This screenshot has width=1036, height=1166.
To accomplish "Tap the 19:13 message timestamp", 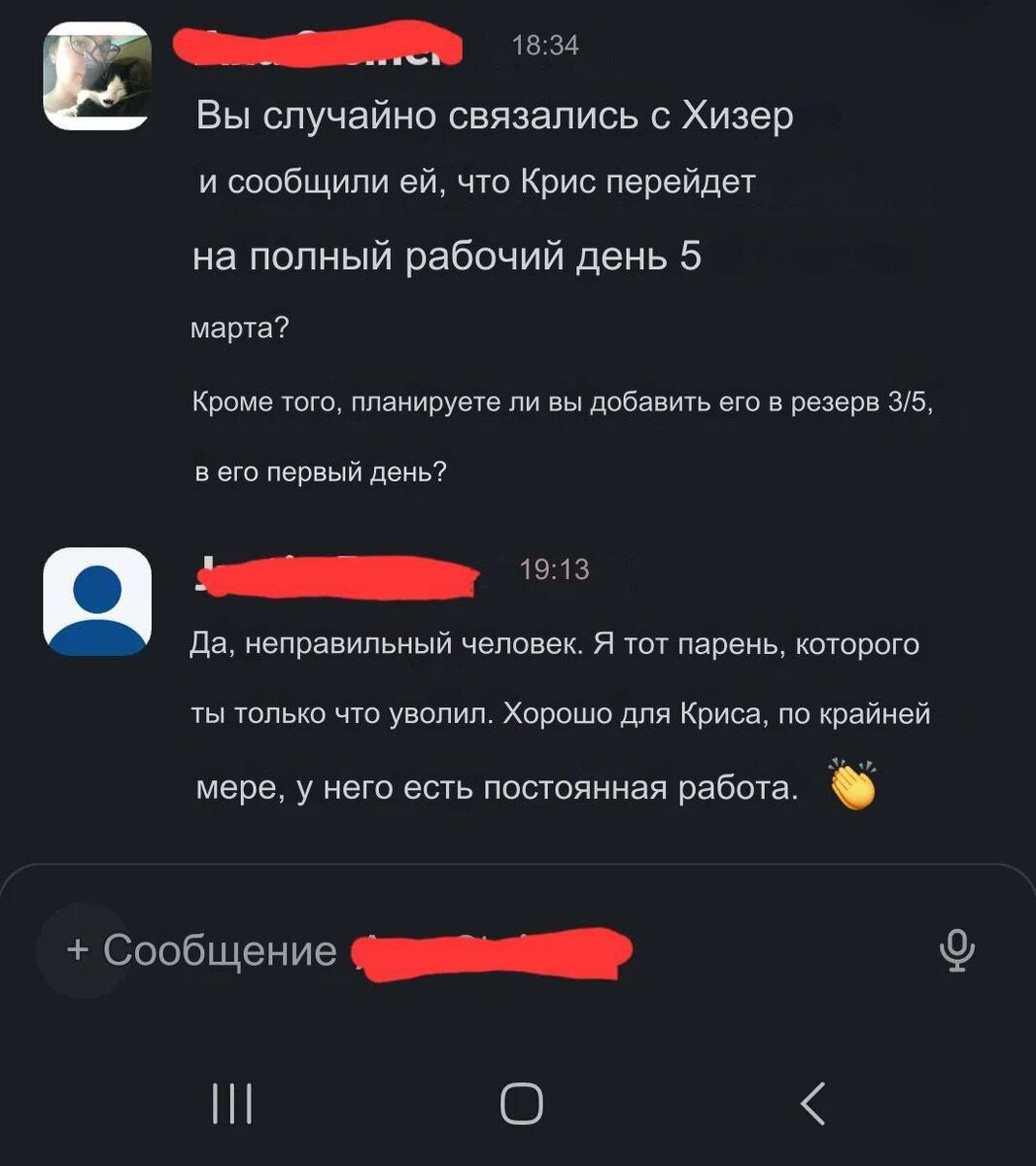I will [555, 569].
